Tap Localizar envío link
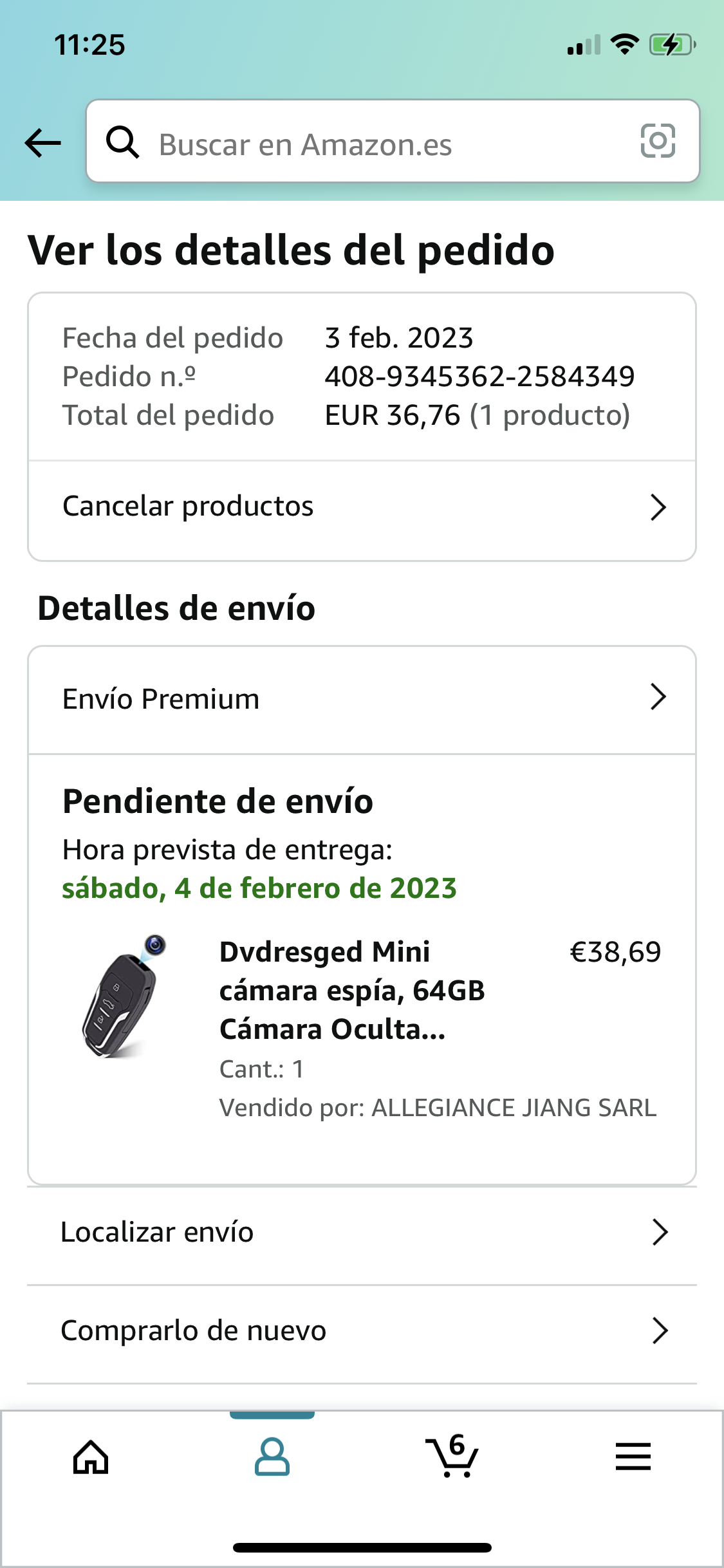 tap(157, 1232)
